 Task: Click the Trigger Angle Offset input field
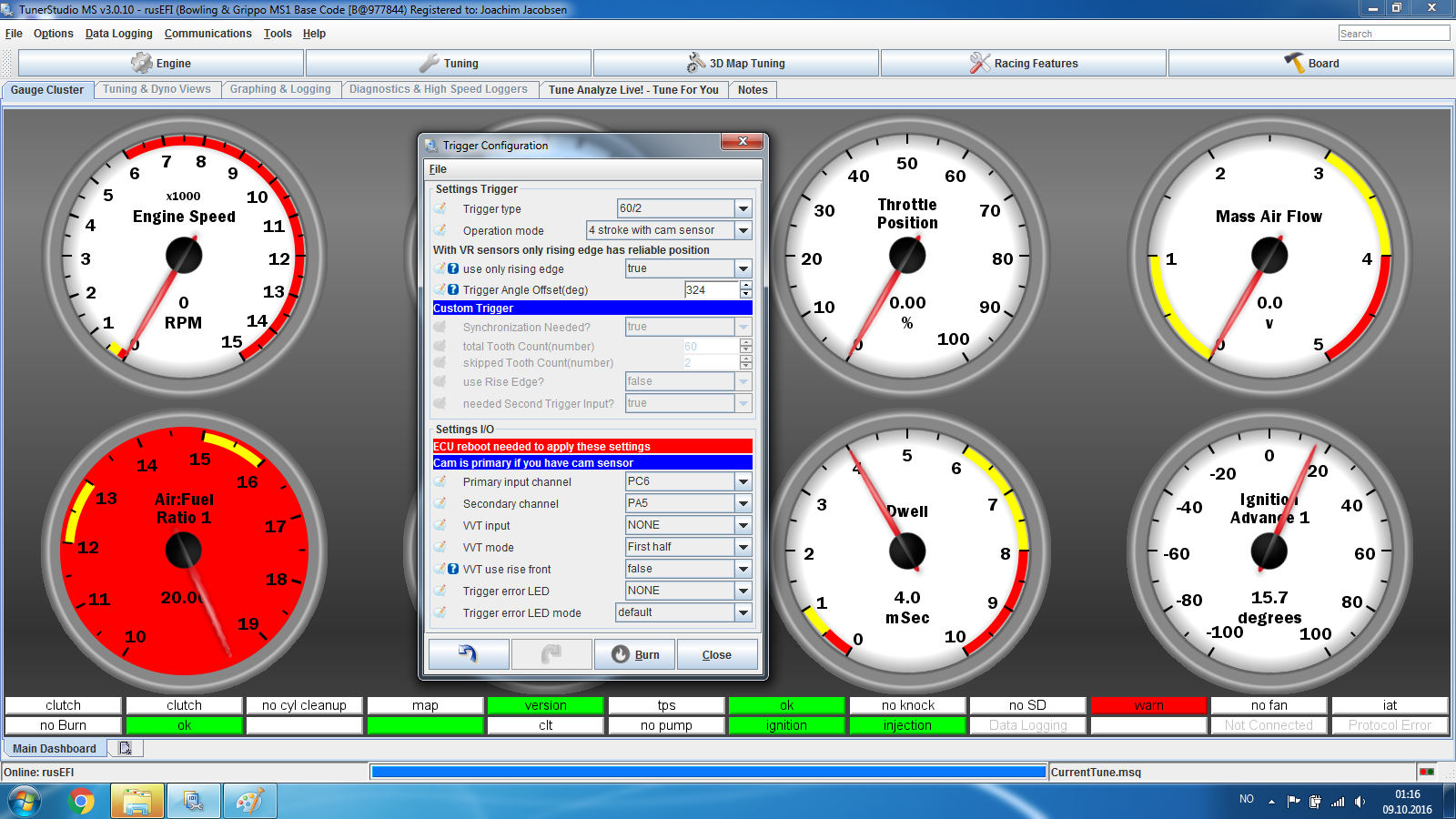coord(712,289)
